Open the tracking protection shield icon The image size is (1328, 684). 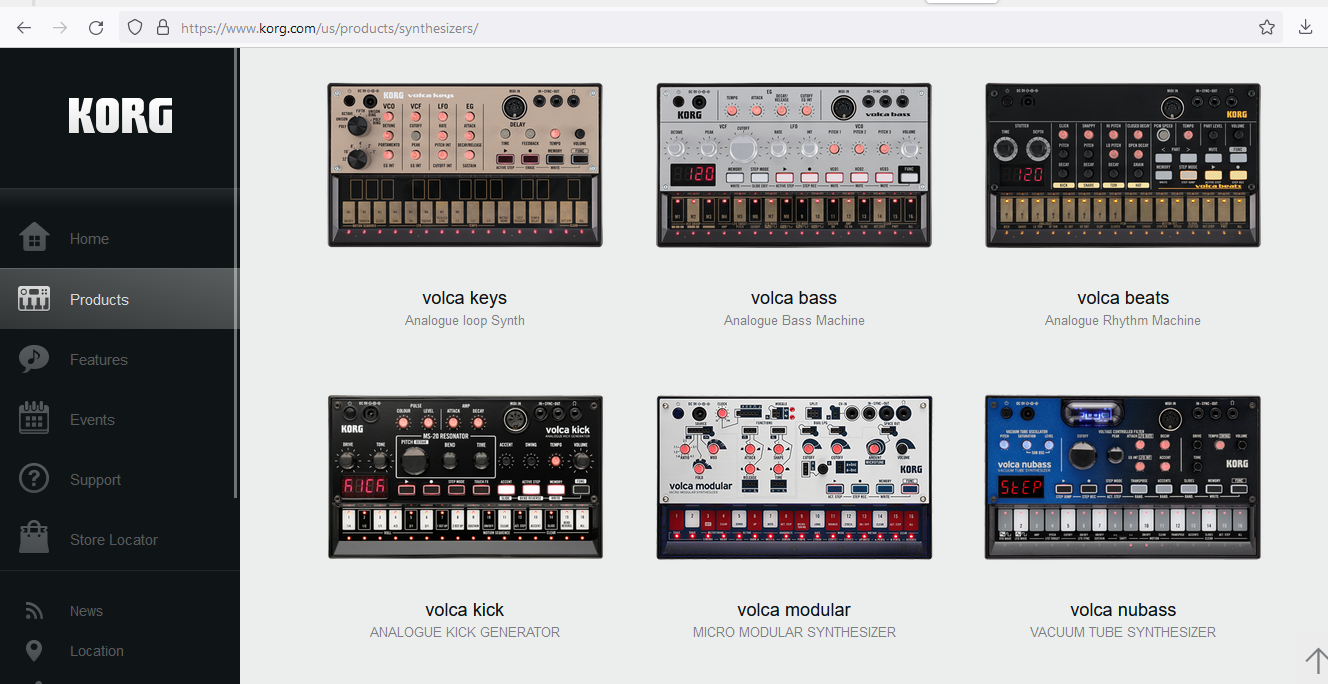tap(135, 28)
